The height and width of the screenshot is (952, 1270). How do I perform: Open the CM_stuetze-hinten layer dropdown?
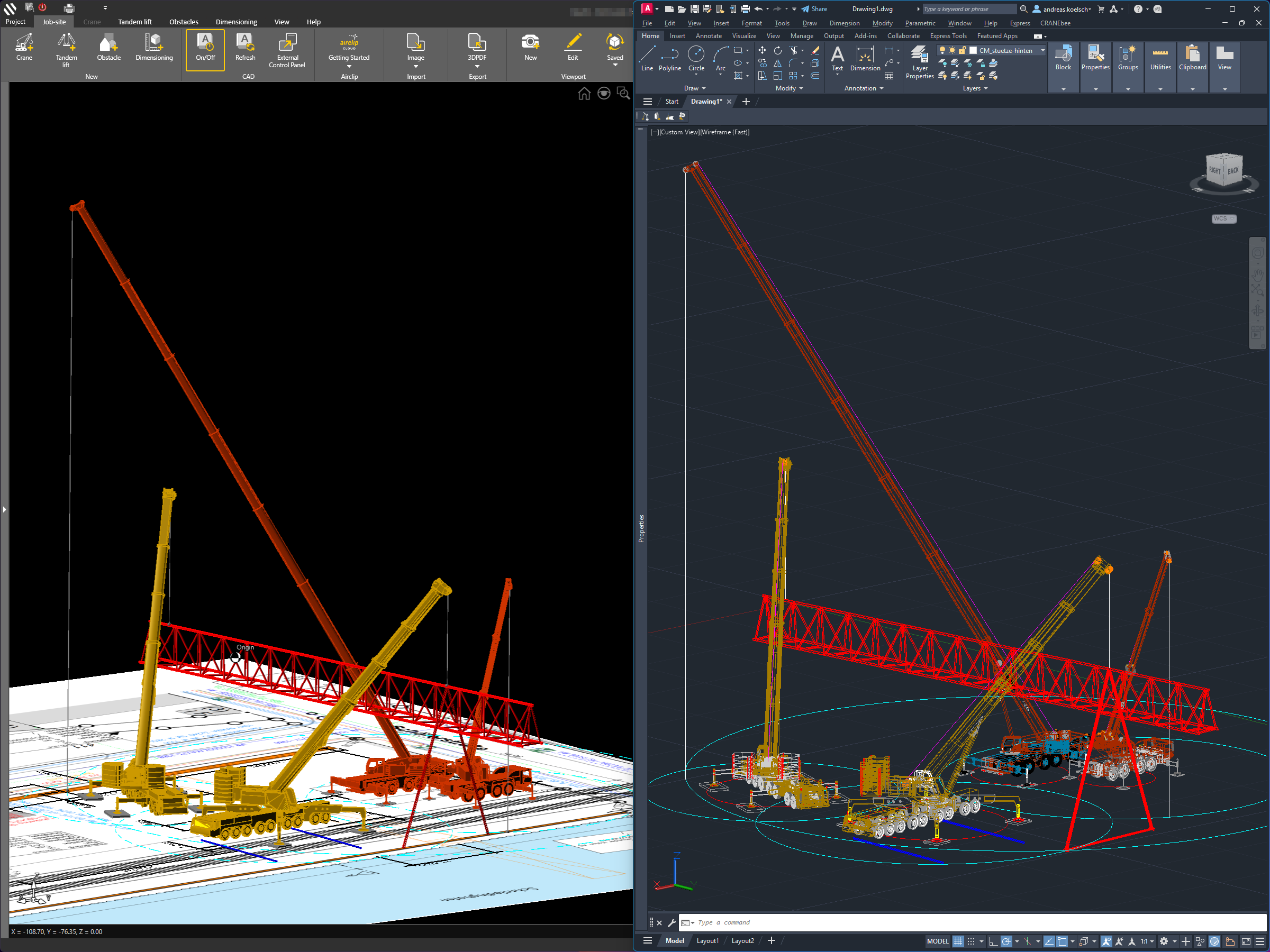(x=1042, y=50)
